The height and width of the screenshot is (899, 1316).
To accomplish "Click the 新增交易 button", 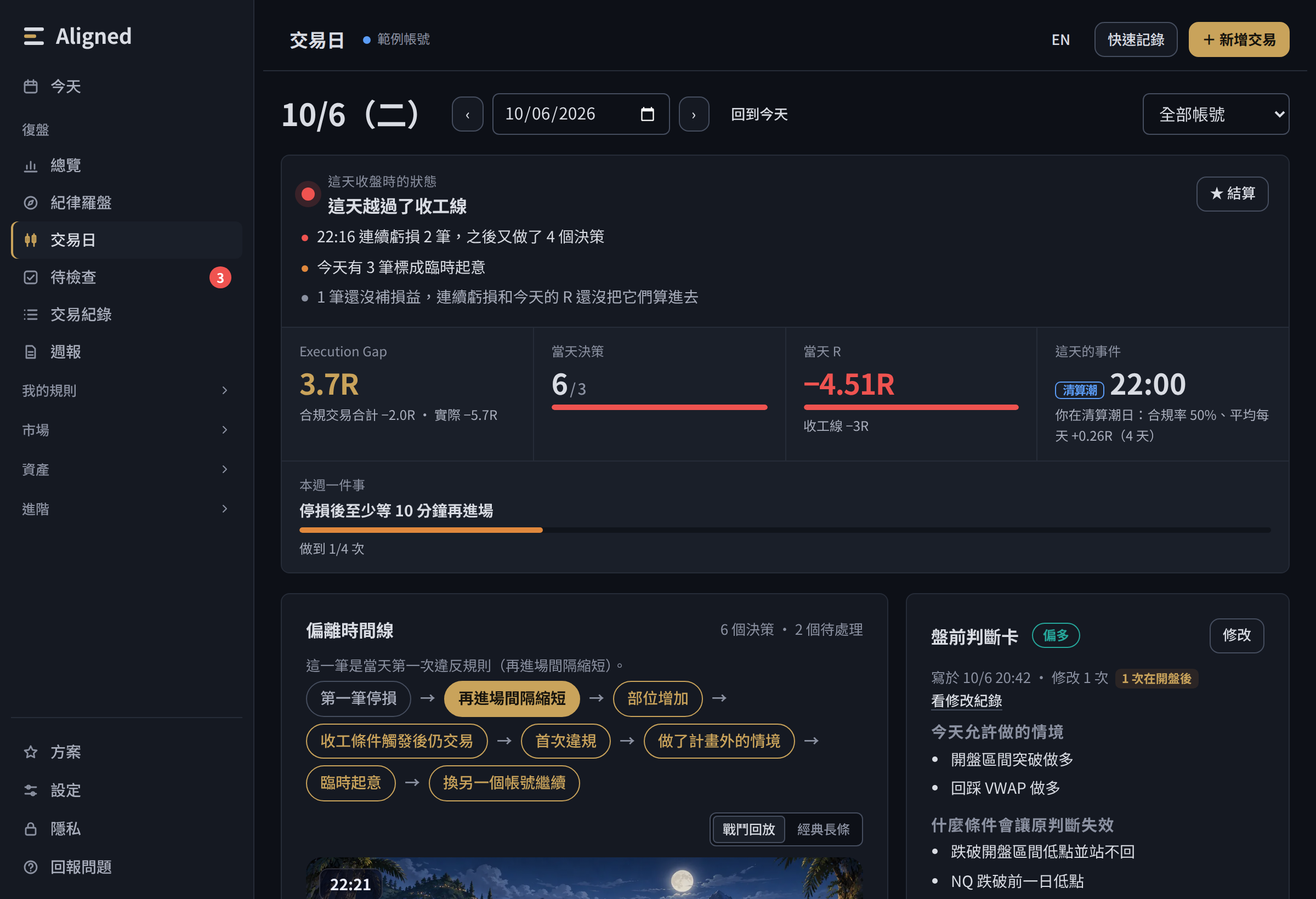I will click(1239, 39).
